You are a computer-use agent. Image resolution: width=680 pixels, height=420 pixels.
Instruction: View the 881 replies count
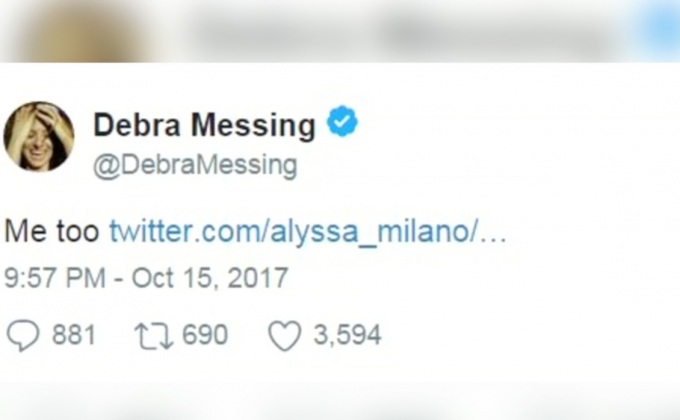click(x=74, y=335)
